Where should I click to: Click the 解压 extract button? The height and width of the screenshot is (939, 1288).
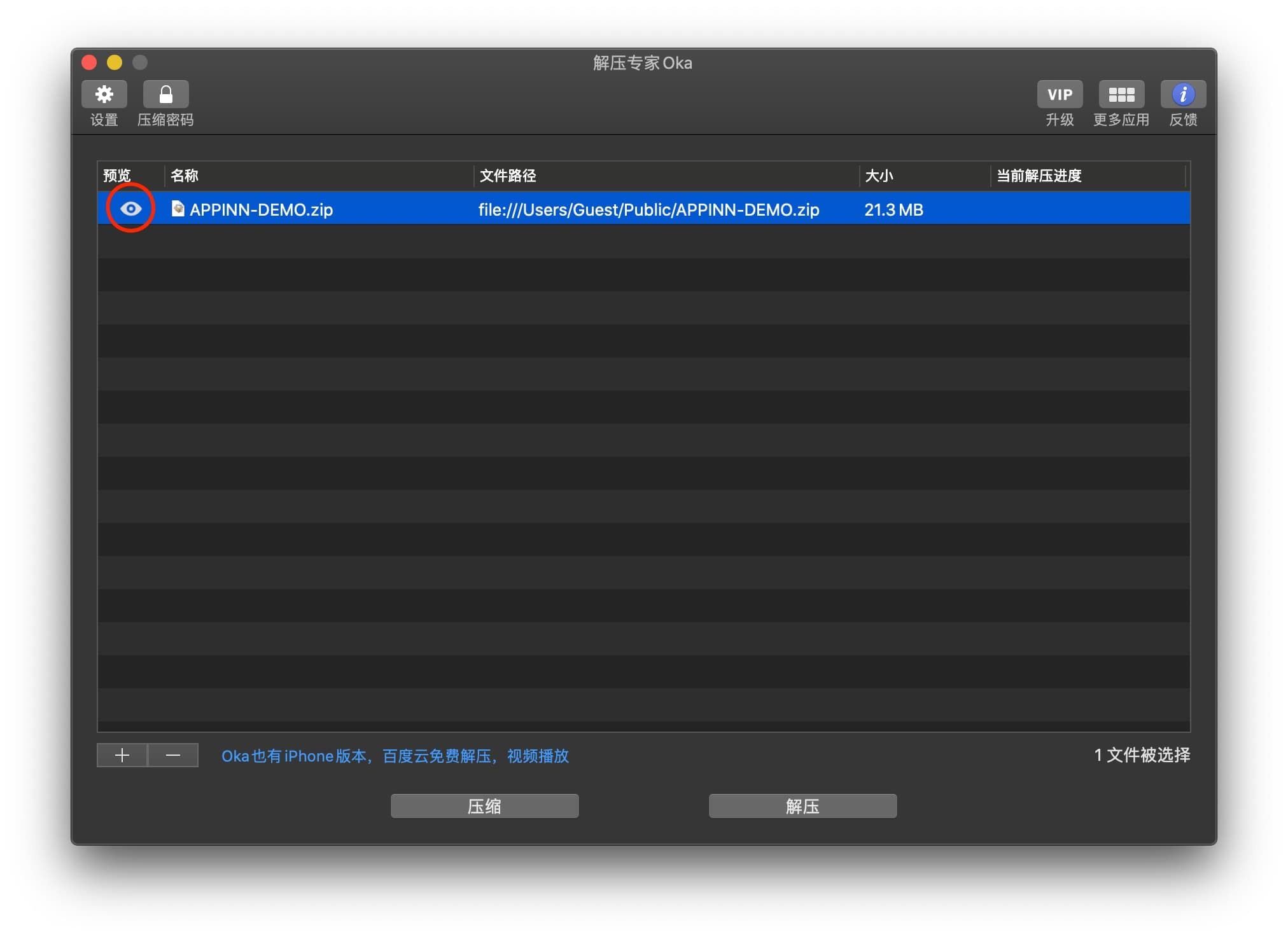pos(802,806)
